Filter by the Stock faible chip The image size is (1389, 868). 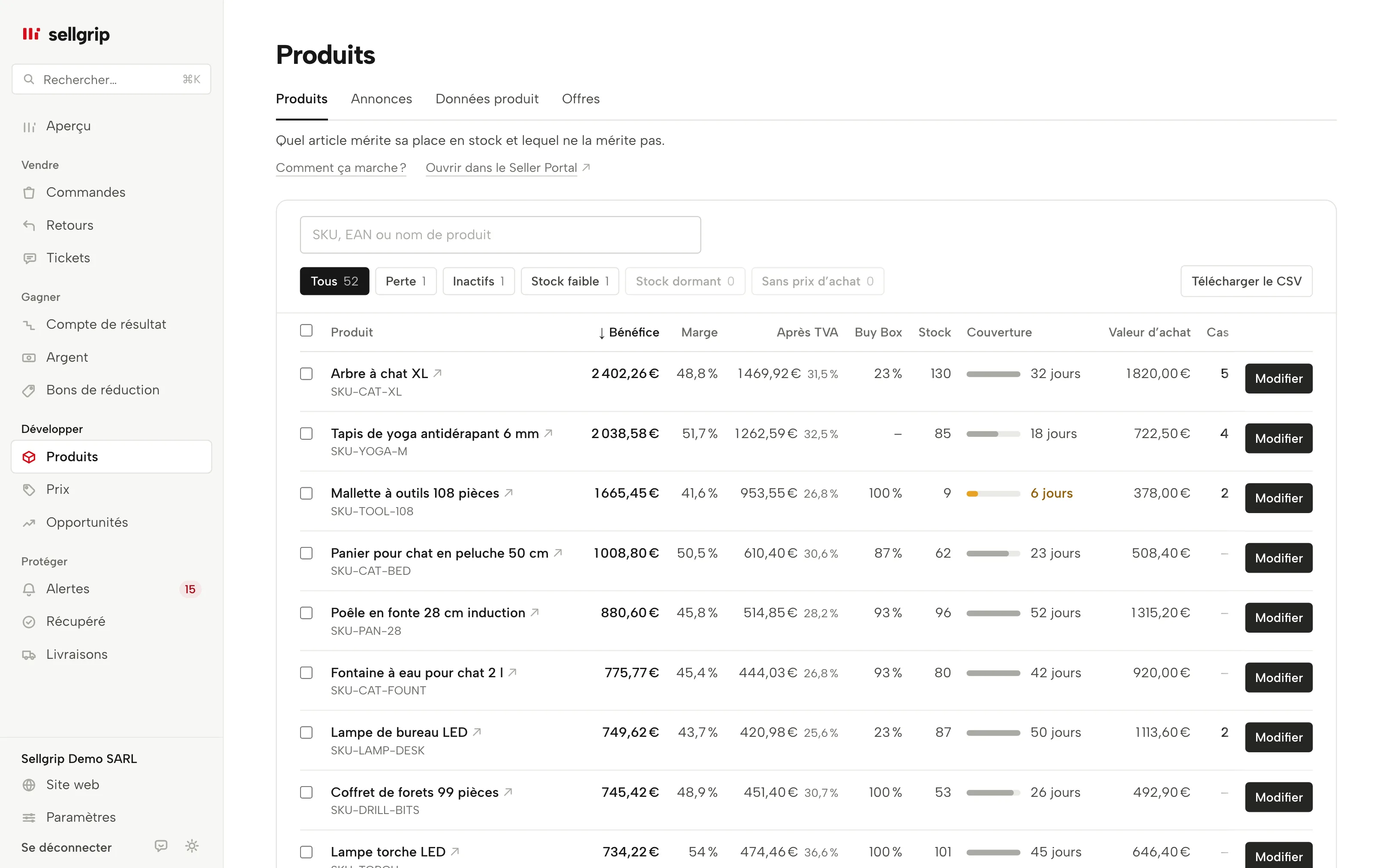(569, 281)
